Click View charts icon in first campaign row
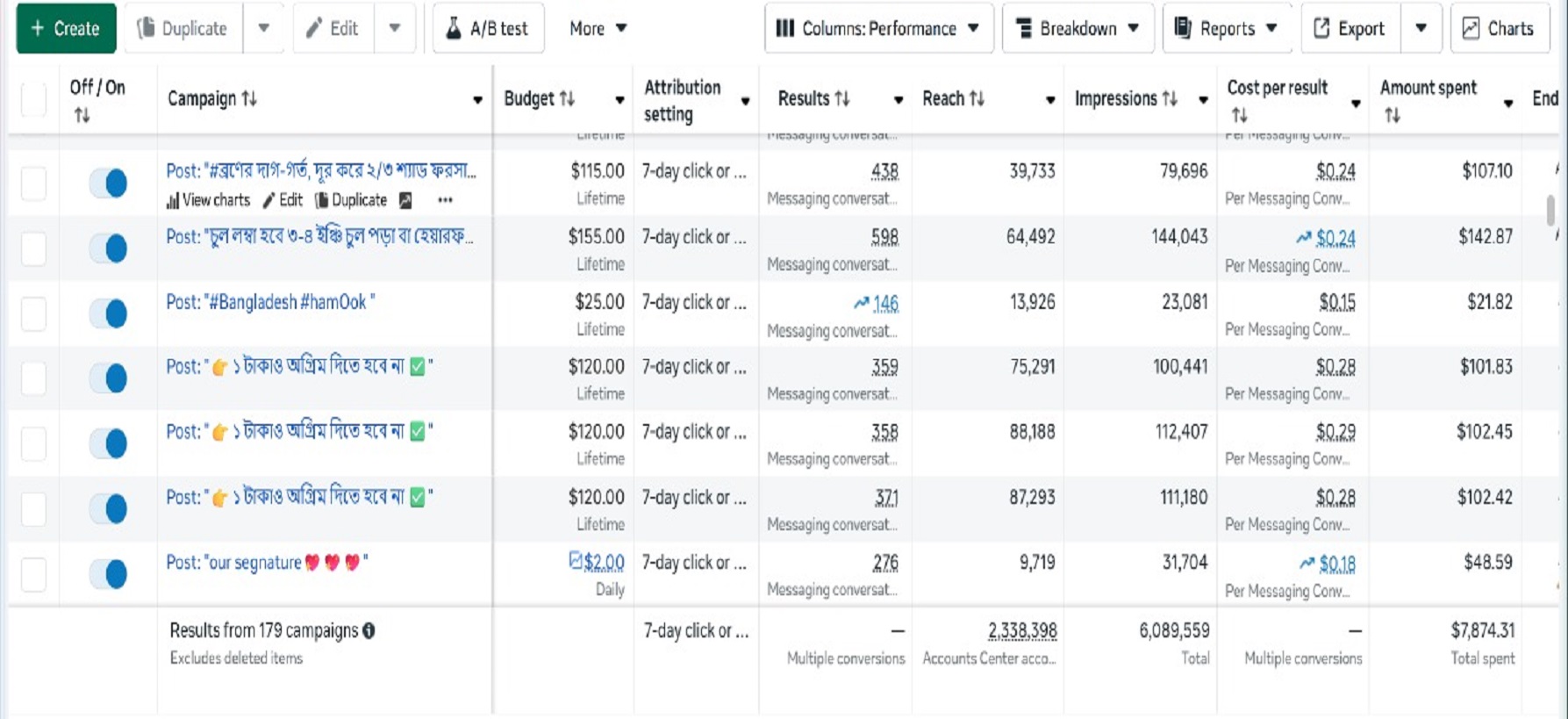 click(x=173, y=200)
